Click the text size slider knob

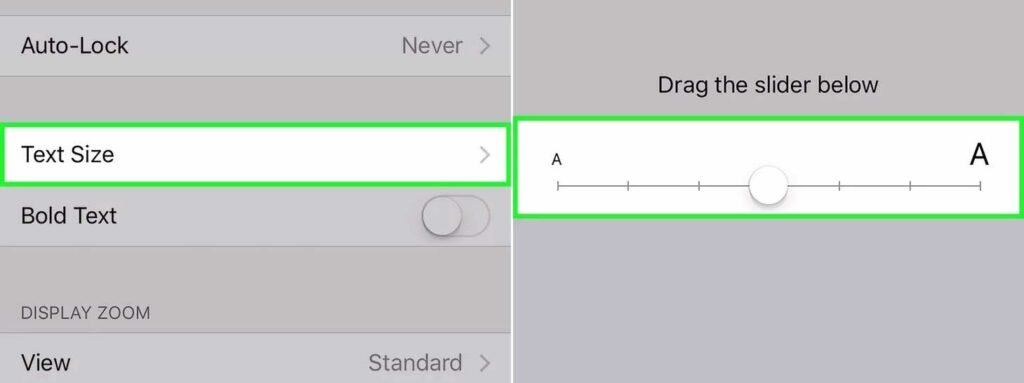(x=768, y=186)
